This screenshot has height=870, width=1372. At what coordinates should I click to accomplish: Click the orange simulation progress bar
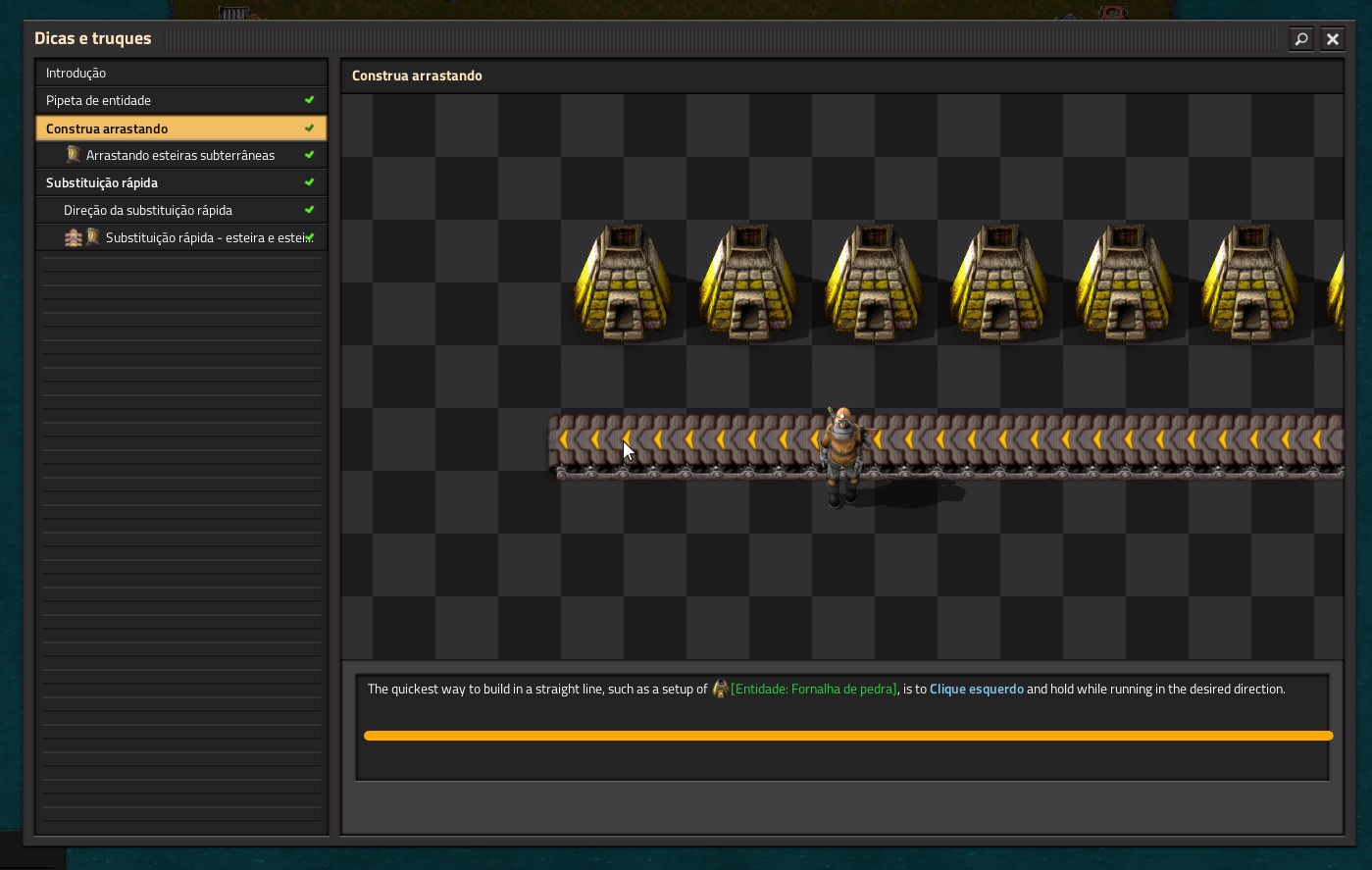click(x=848, y=736)
